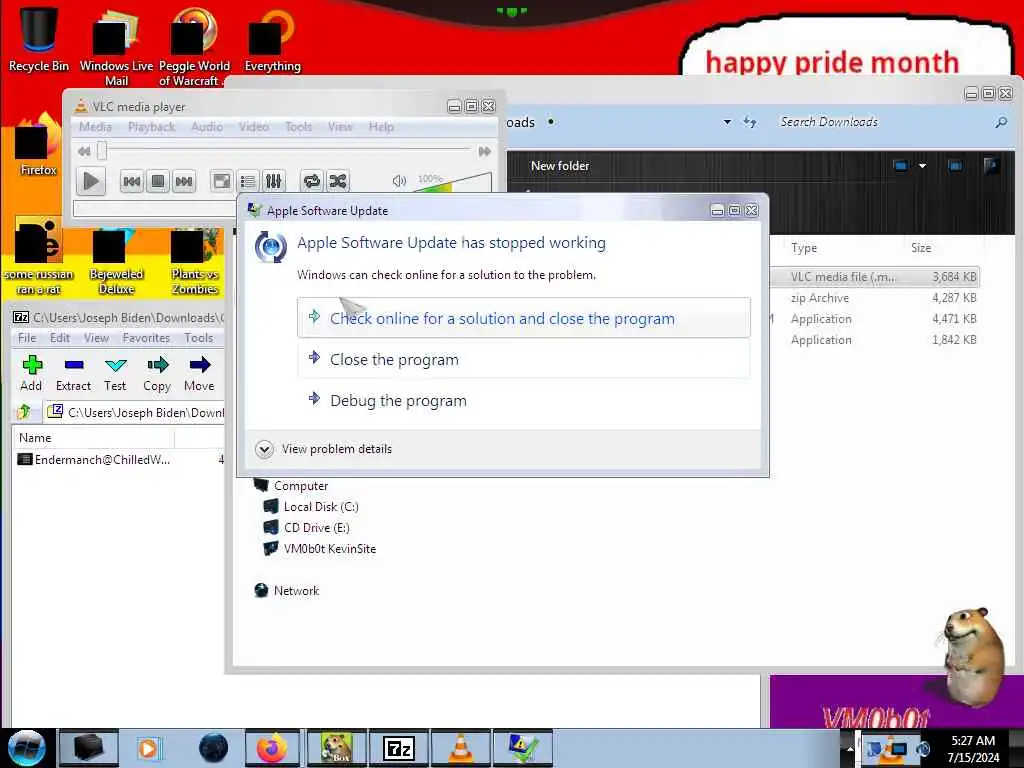Open the Explorer address bar dropdown arrow

pyautogui.click(x=727, y=122)
